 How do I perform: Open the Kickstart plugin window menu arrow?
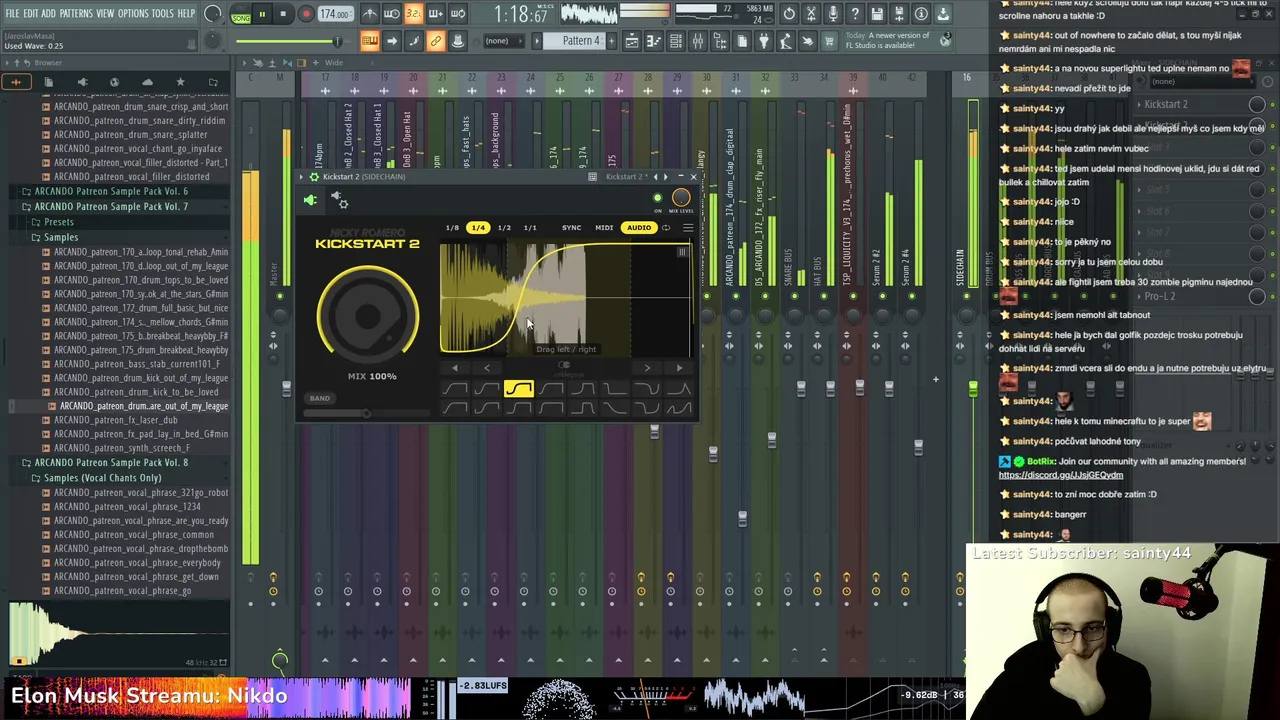(x=301, y=176)
